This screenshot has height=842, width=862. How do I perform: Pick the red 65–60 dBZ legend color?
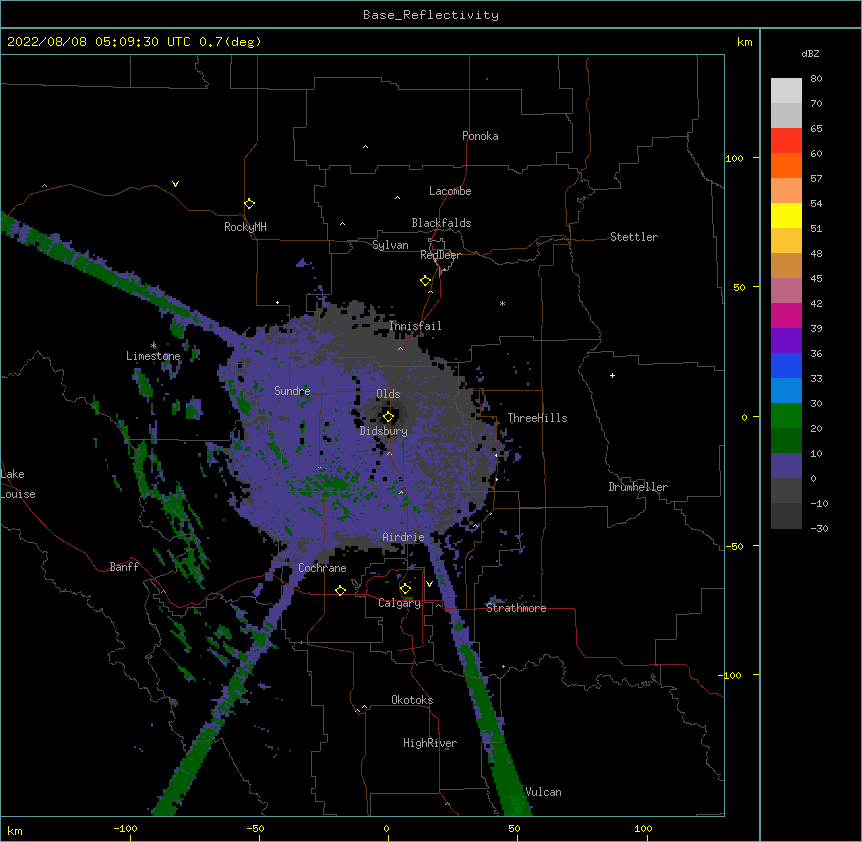[786, 141]
